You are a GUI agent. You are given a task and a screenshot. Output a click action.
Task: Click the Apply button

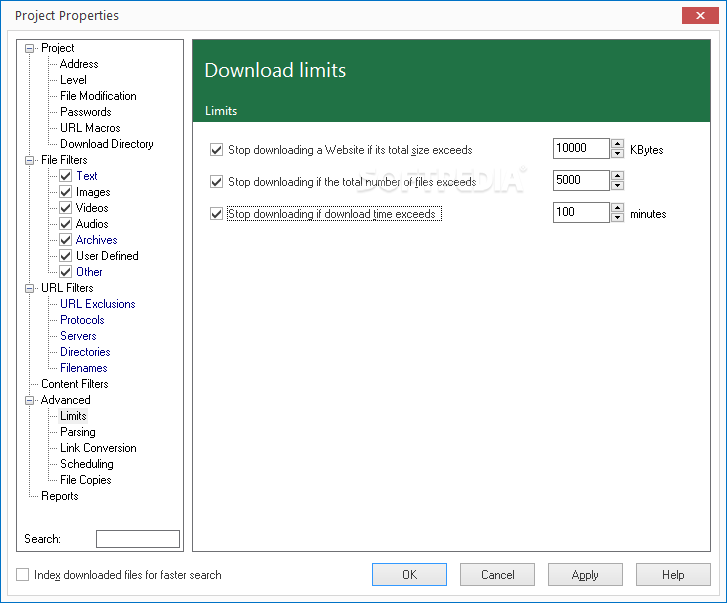tap(585, 575)
